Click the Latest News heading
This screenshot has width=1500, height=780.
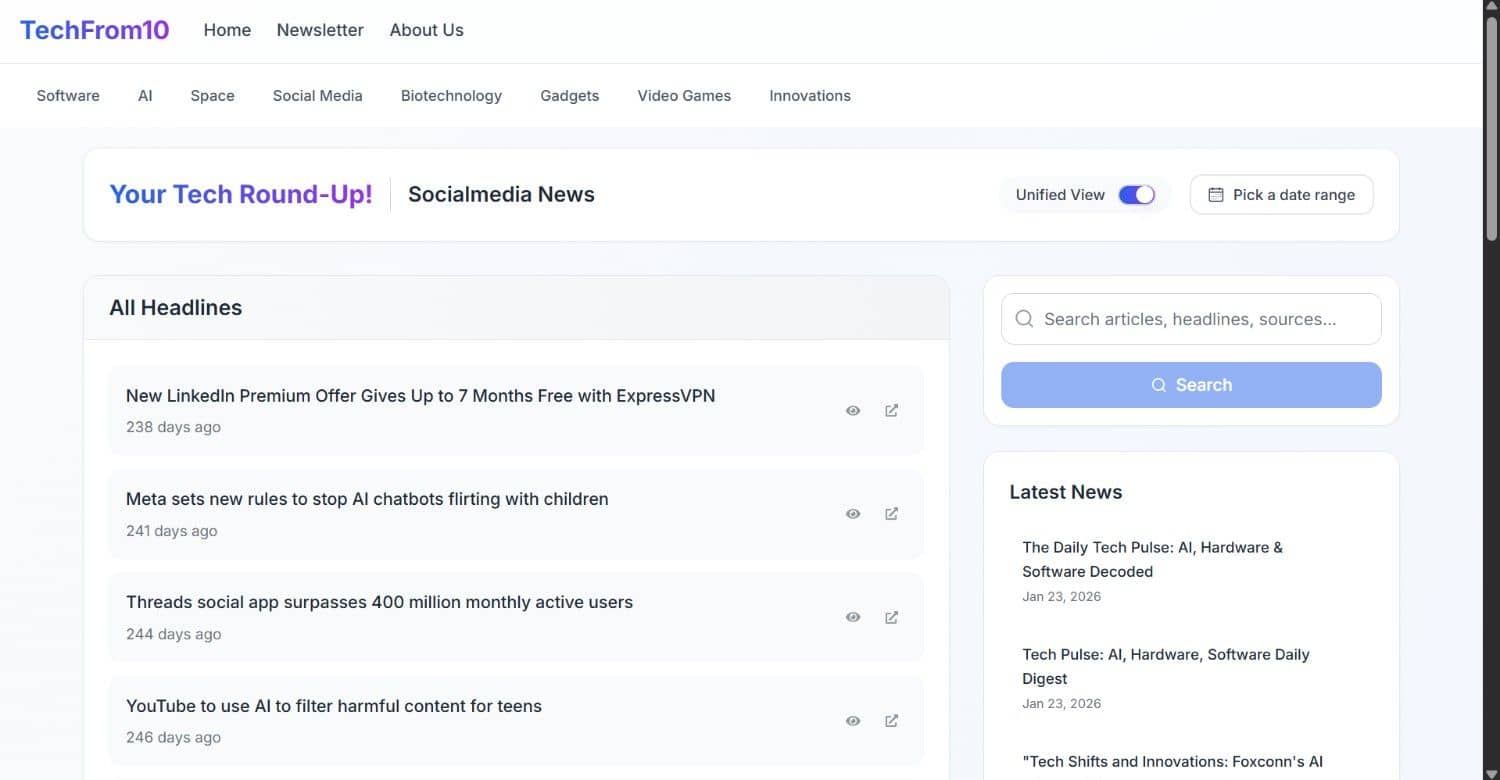tap(1066, 492)
